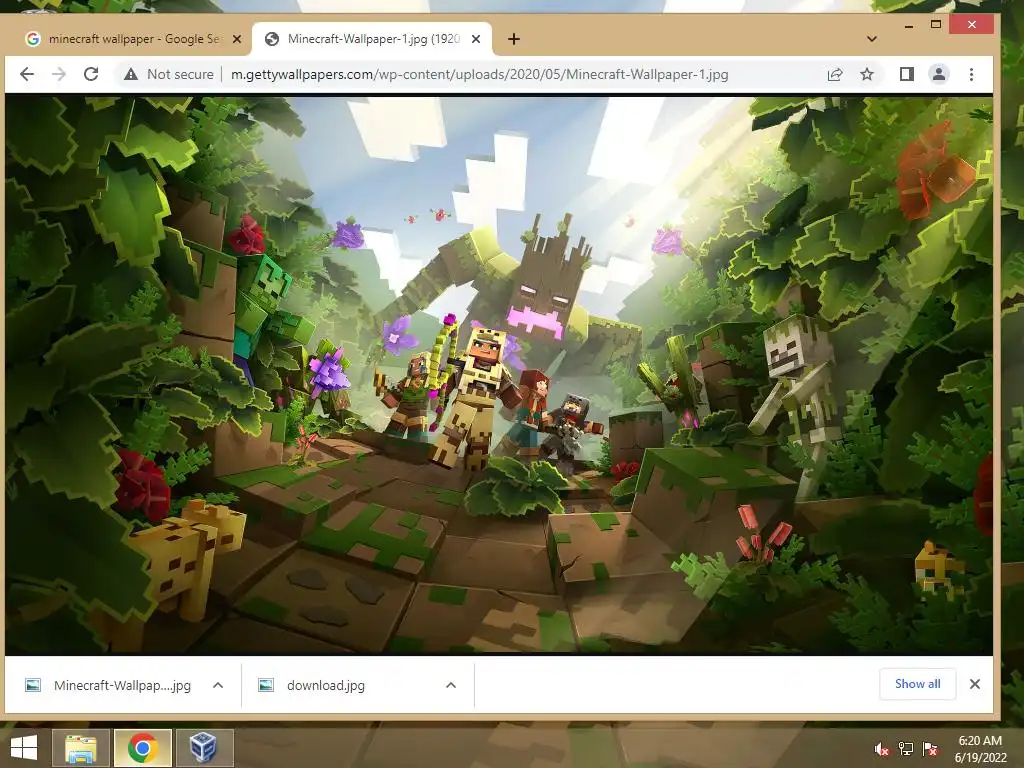Close the minecraft wallpaper Google Search tab

tap(237, 39)
